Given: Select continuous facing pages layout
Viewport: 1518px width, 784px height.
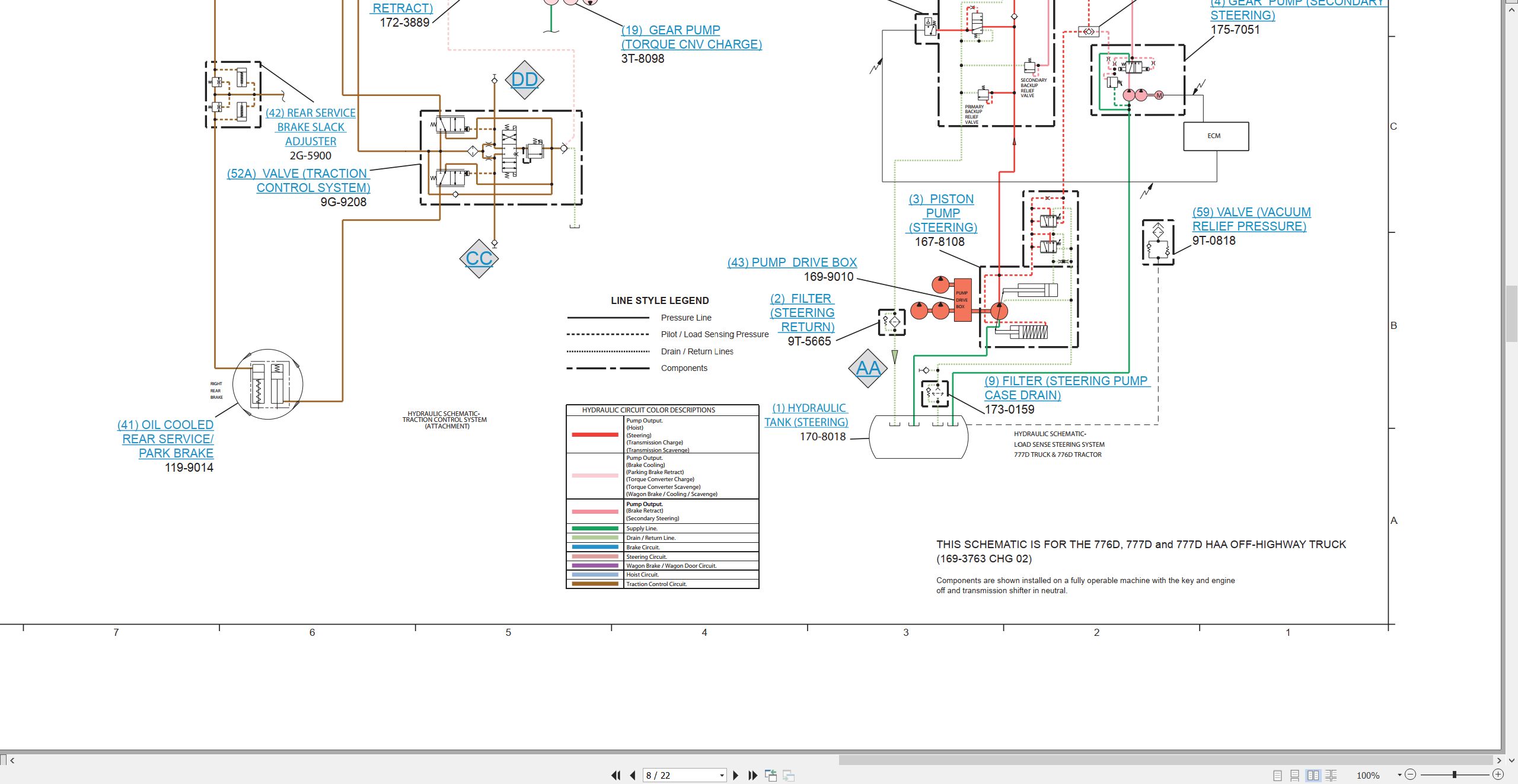Looking at the screenshot, I should pyautogui.click(x=1331, y=775).
